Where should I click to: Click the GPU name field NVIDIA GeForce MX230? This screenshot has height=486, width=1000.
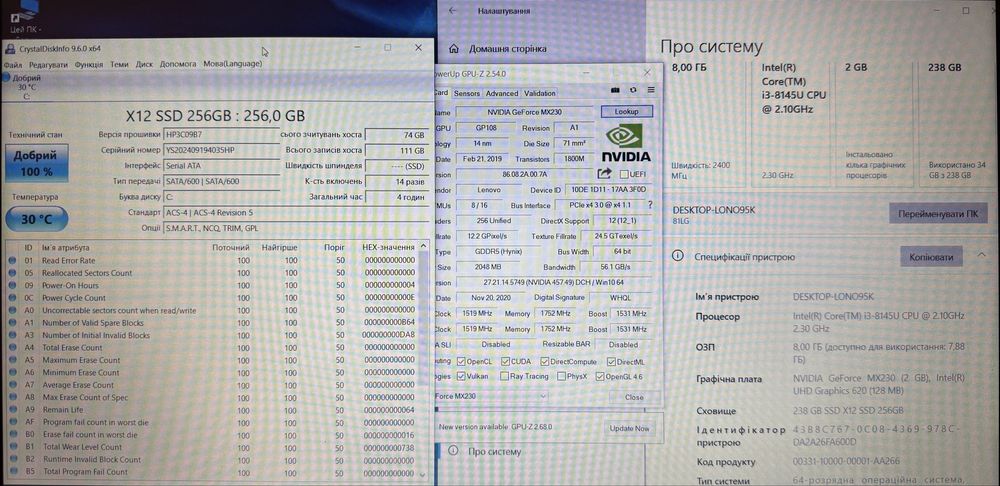525,112
